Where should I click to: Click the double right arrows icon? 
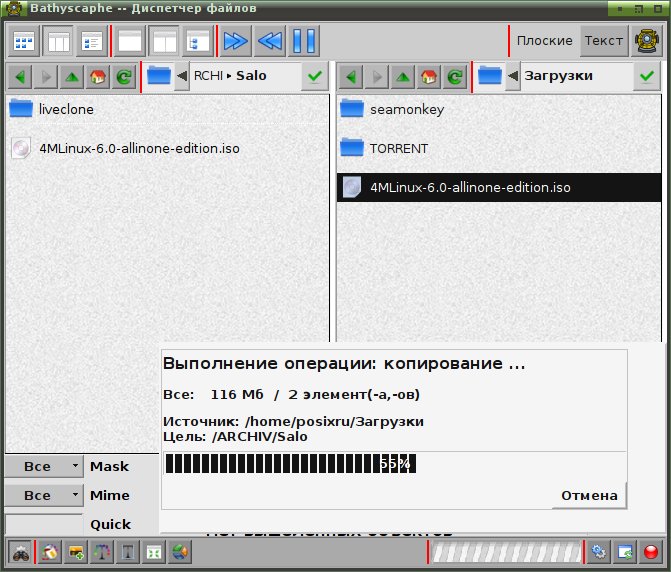point(235,41)
